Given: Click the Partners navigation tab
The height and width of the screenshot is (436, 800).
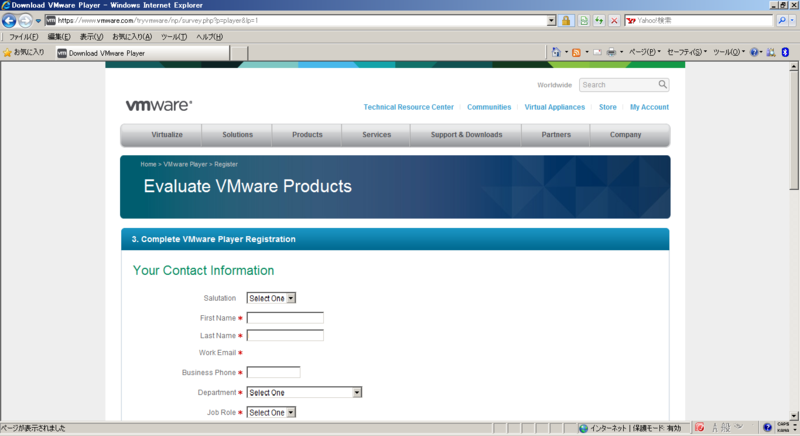Looking at the screenshot, I should pos(556,135).
